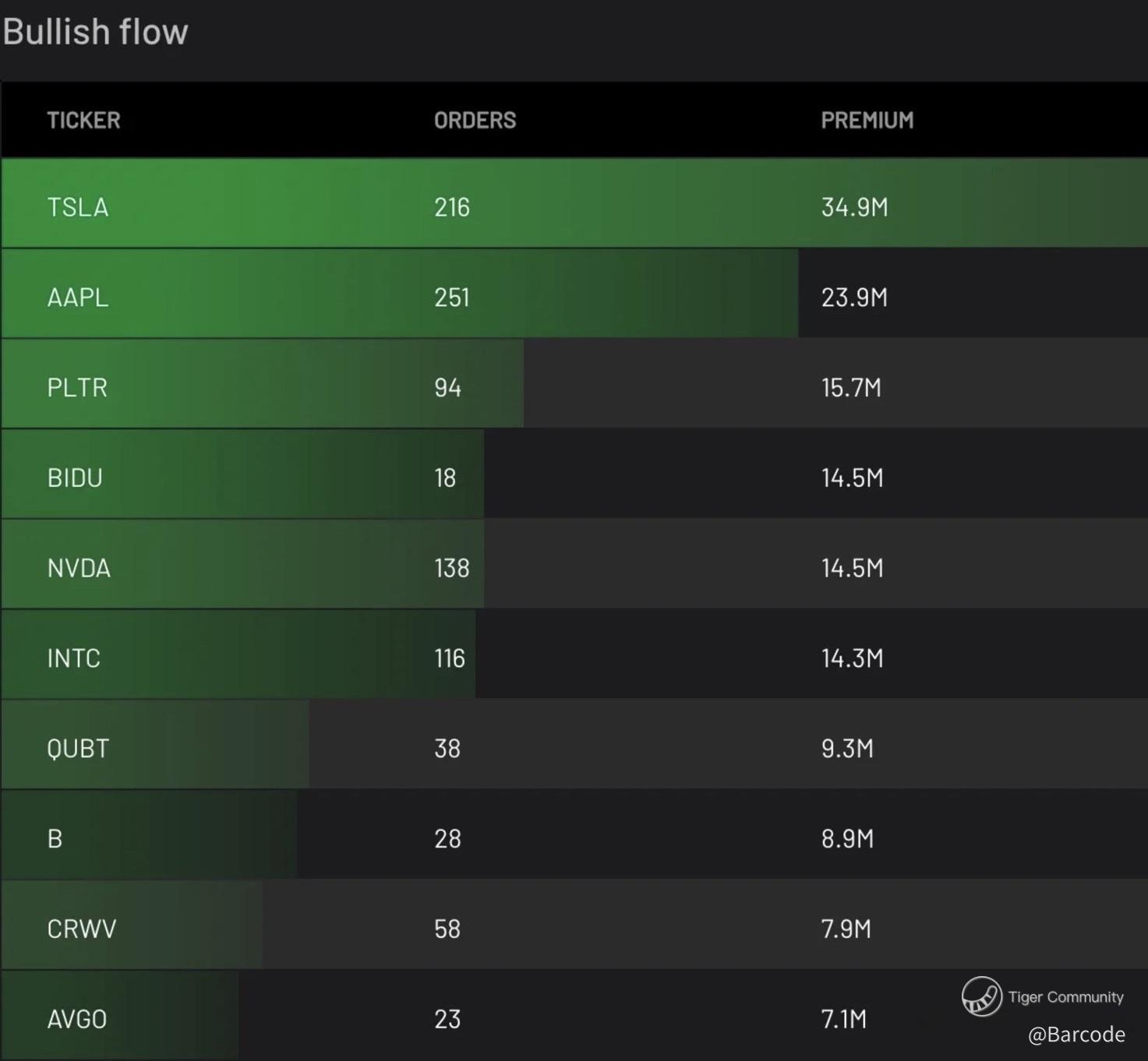Click AAPL's 251 orders count
Image resolution: width=1148 pixels, height=1061 pixels.
tap(451, 298)
